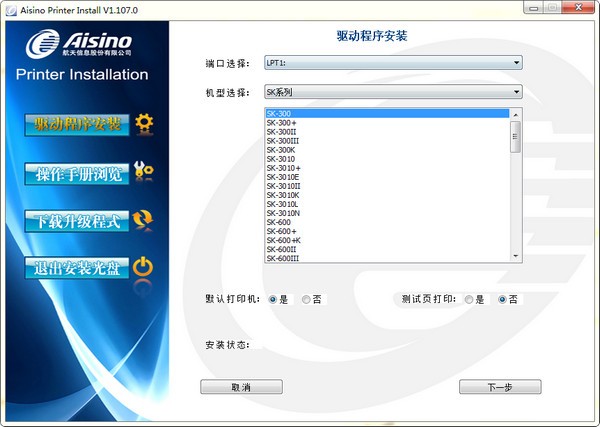The width and height of the screenshot is (600, 427).
Task: Click the 下一步 button
Action: [x=500, y=387]
